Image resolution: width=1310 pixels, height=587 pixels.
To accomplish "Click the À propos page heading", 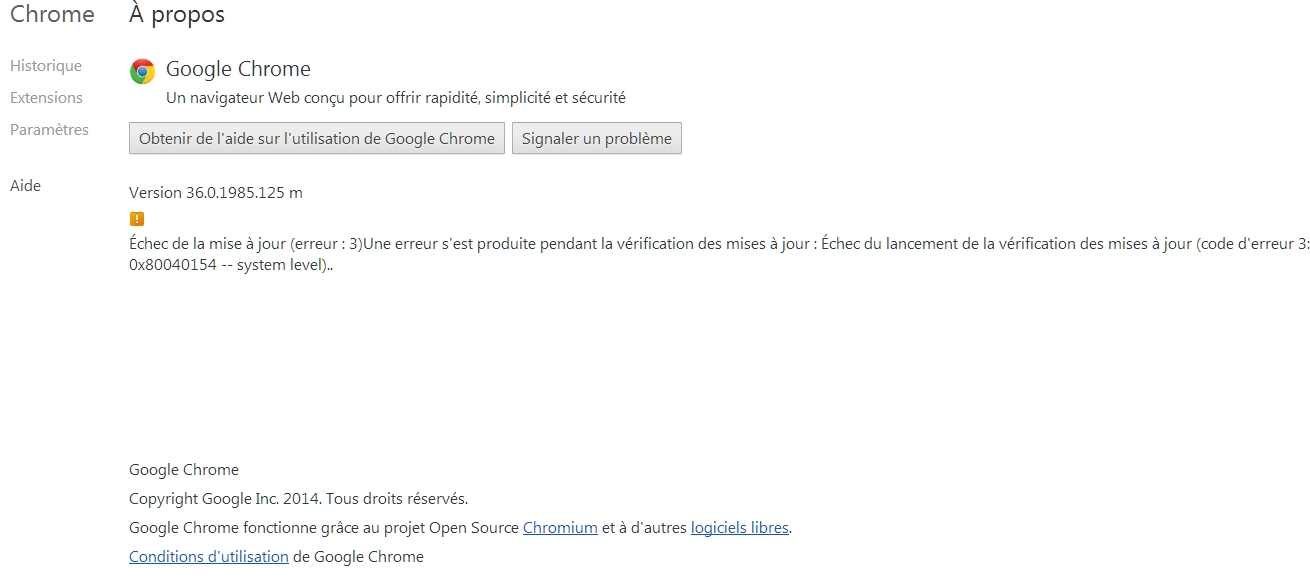I will tap(177, 15).
